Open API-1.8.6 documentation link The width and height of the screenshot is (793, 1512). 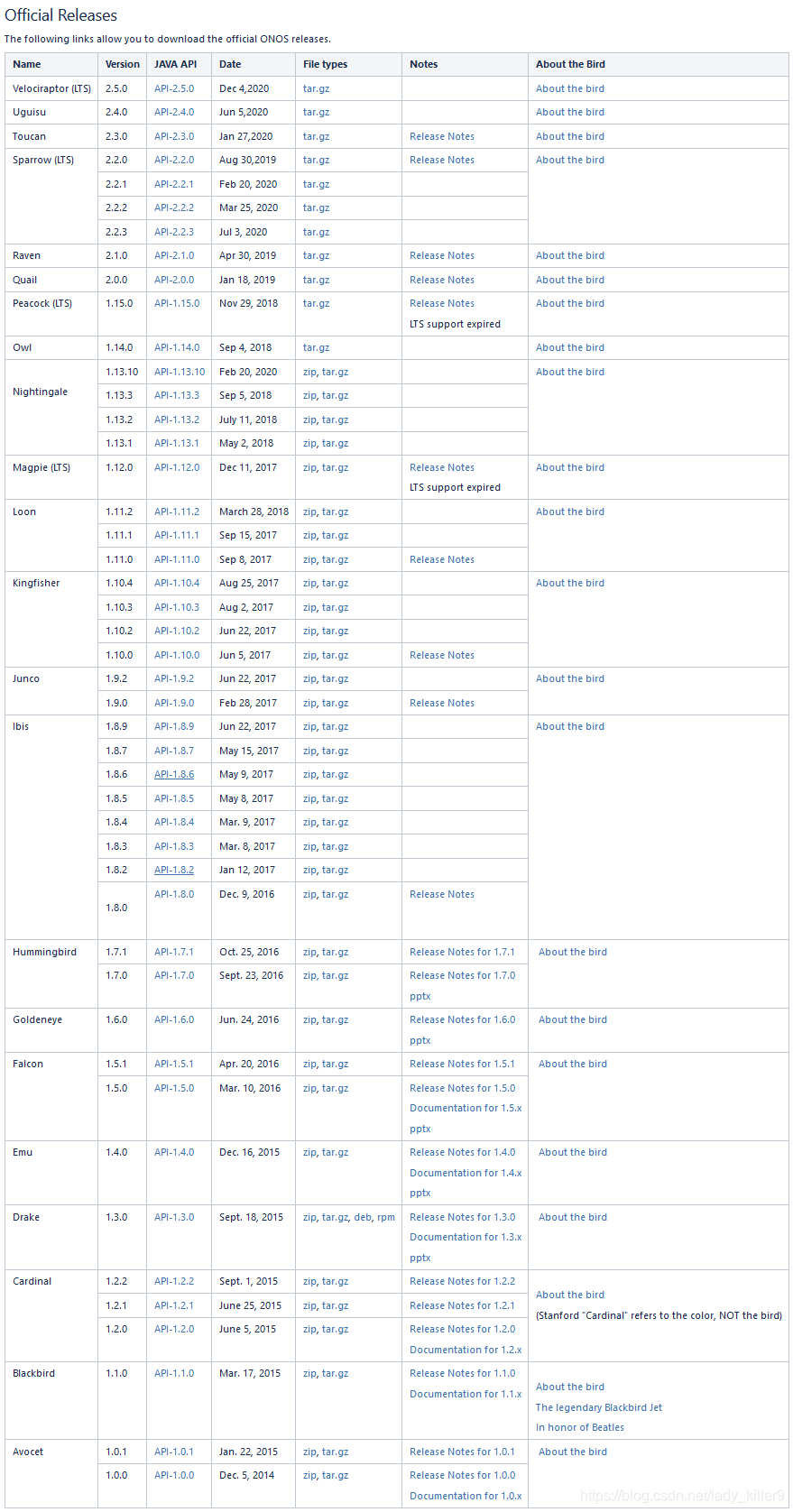(x=173, y=774)
